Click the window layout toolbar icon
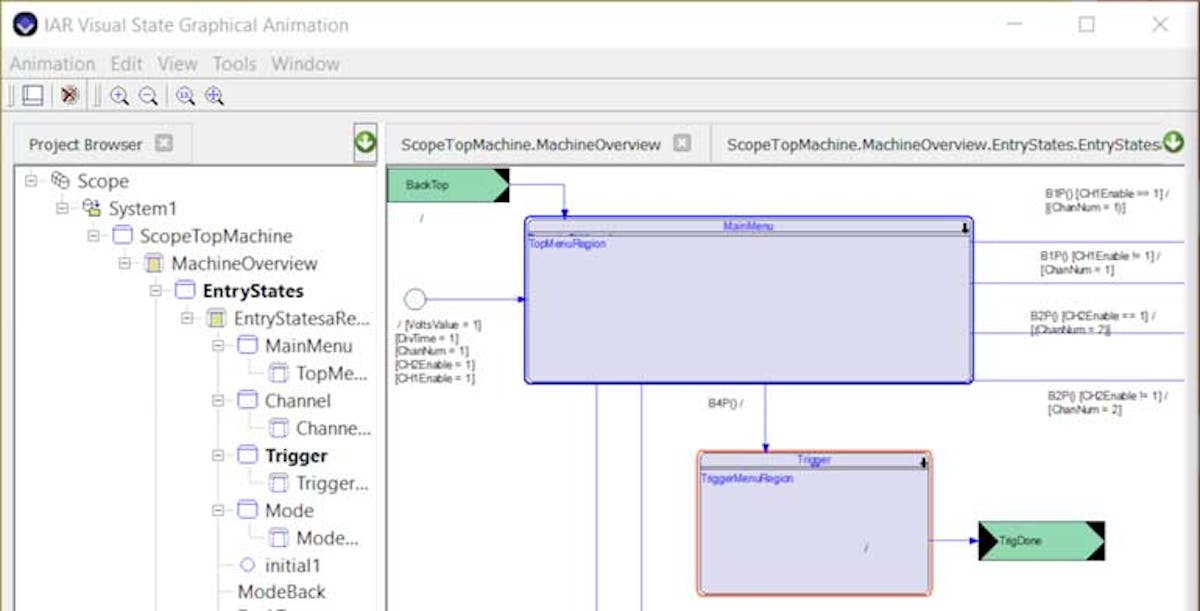Screen dimensions: 1200x611 click(x=33, y=96)
